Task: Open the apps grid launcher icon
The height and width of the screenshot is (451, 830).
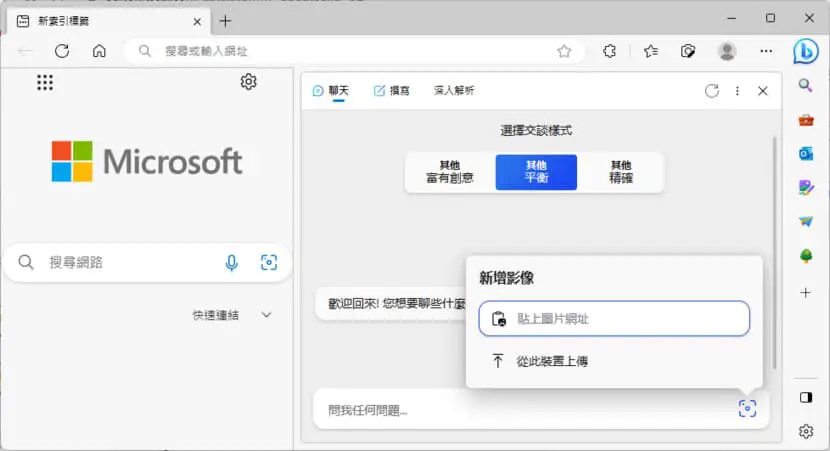Action: [x=45, y=83]
